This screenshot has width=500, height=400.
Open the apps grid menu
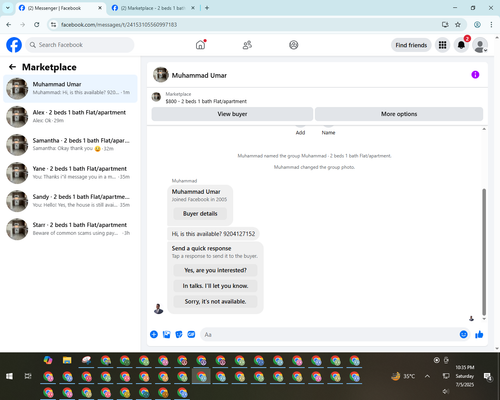(x=442, y=45)
